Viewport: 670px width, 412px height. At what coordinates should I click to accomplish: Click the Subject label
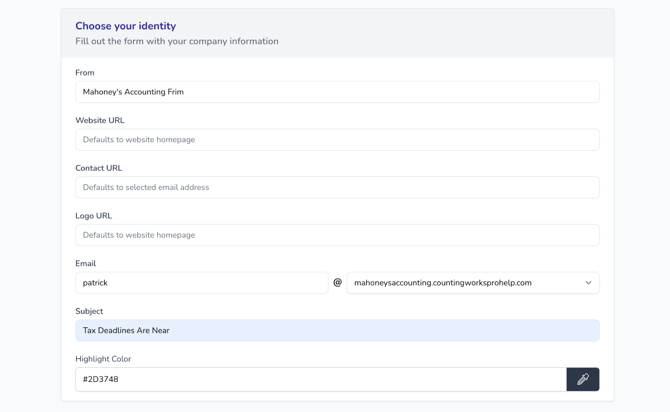(x=89, y=311)
